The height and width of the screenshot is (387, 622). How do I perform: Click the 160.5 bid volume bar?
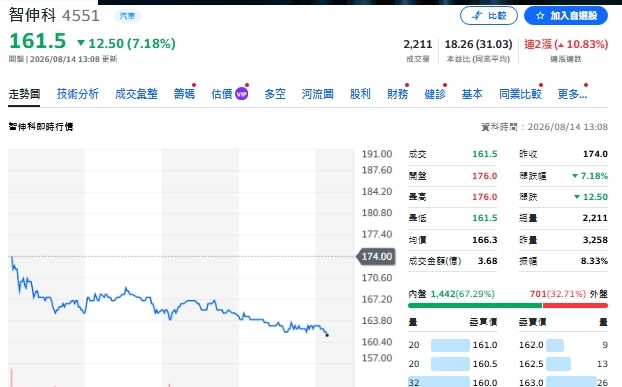[450, 364]
